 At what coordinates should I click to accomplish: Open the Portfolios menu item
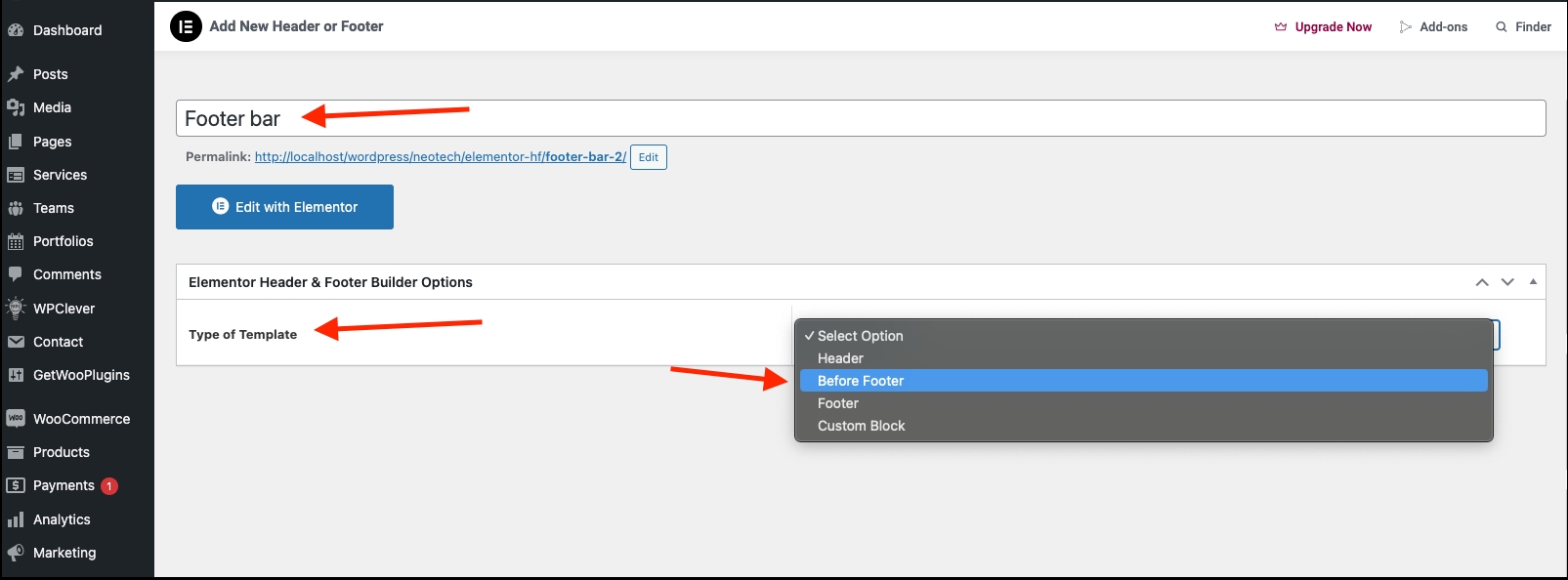[x=63, y=241]
